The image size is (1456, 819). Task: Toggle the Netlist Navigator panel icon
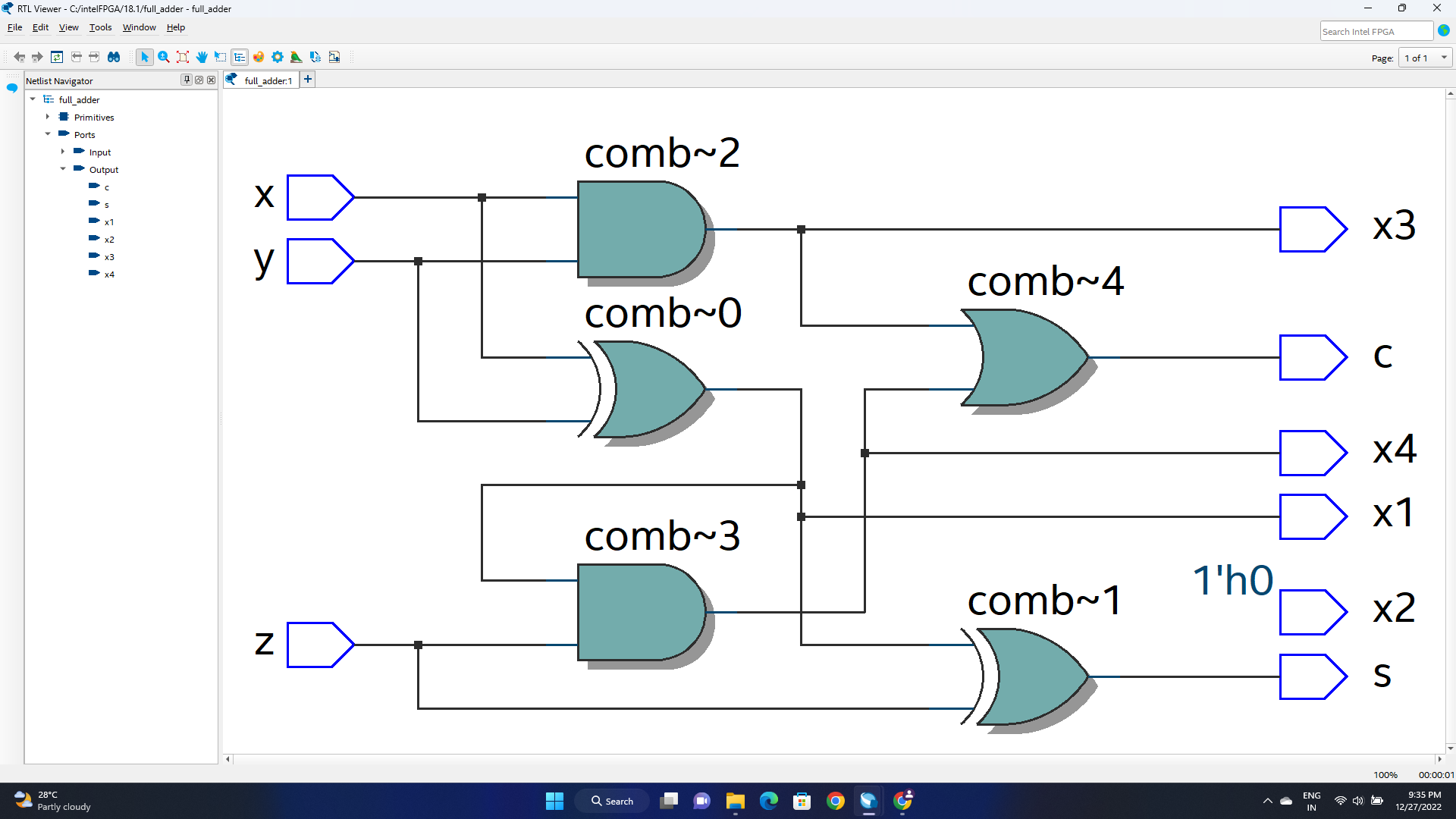click(x=240, y=57)
